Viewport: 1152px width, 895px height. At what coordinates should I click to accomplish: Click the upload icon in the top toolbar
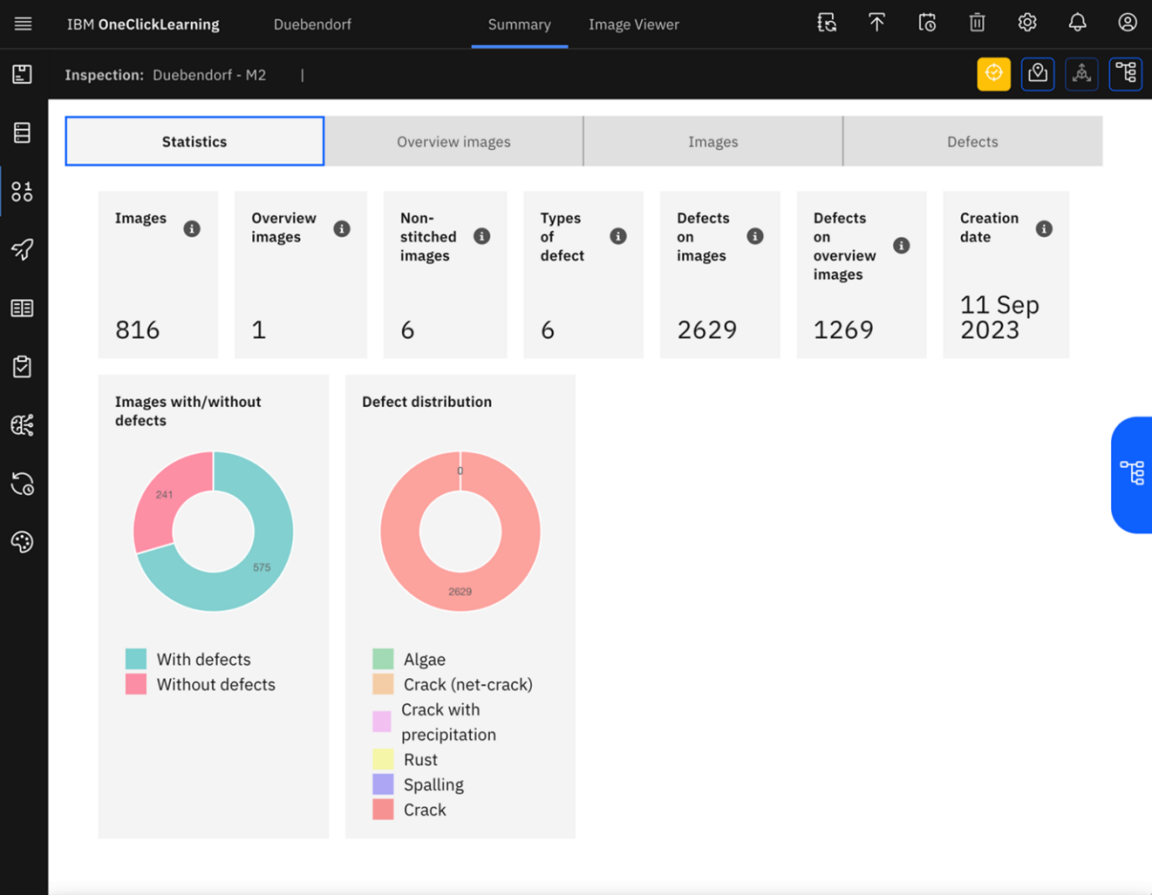(x=876, y=22)
